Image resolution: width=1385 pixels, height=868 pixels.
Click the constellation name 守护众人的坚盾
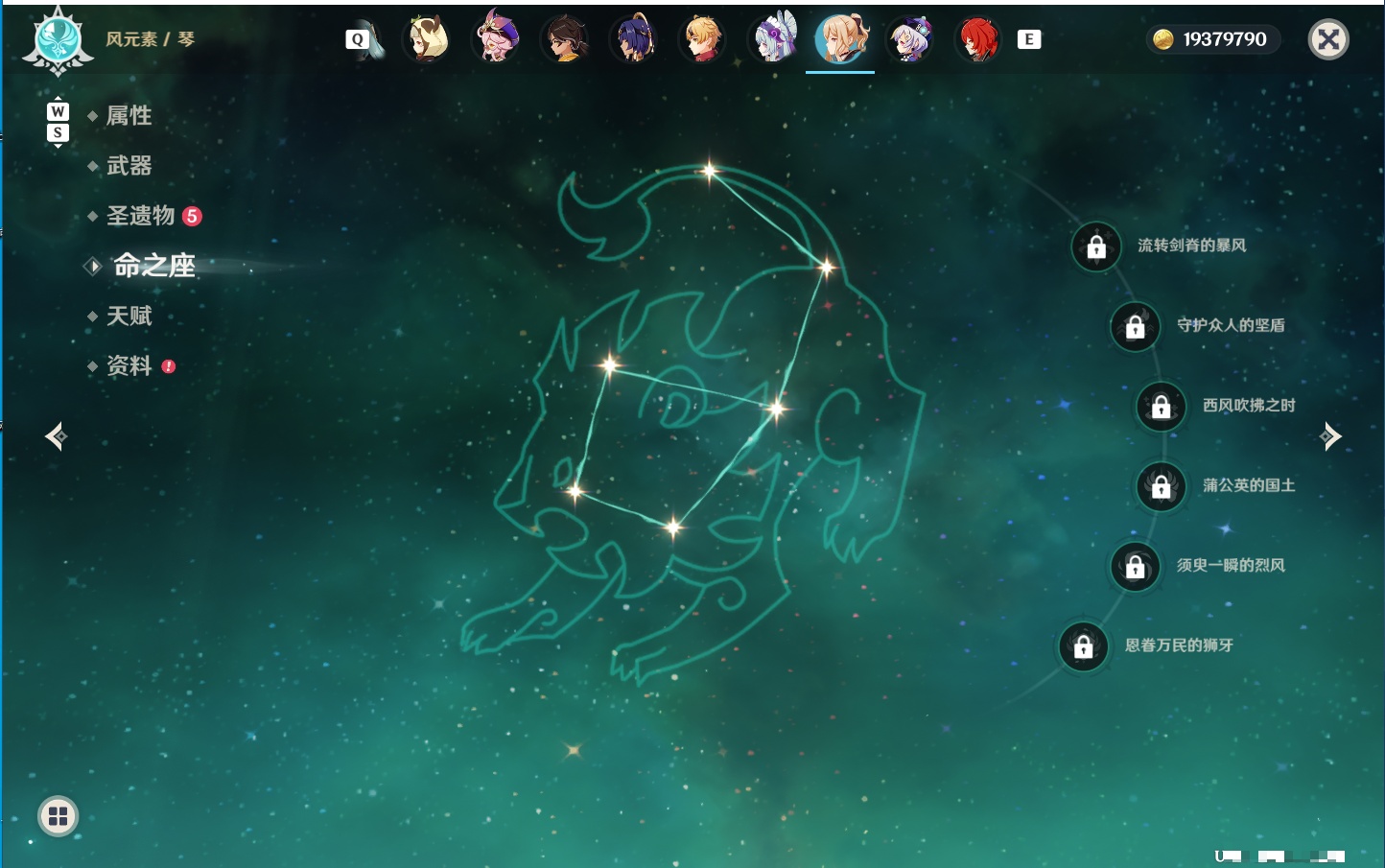coord(1232,325)
